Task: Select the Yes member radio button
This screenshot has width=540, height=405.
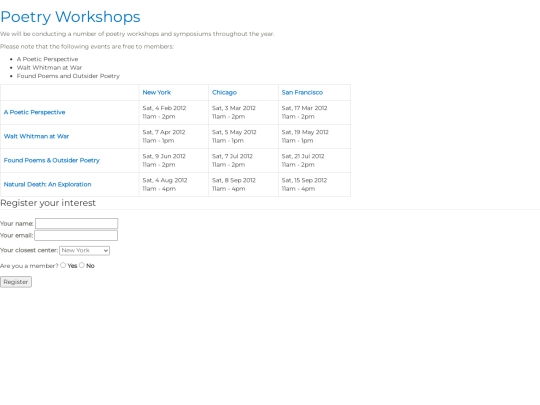Action: click(x=63, y=265)
